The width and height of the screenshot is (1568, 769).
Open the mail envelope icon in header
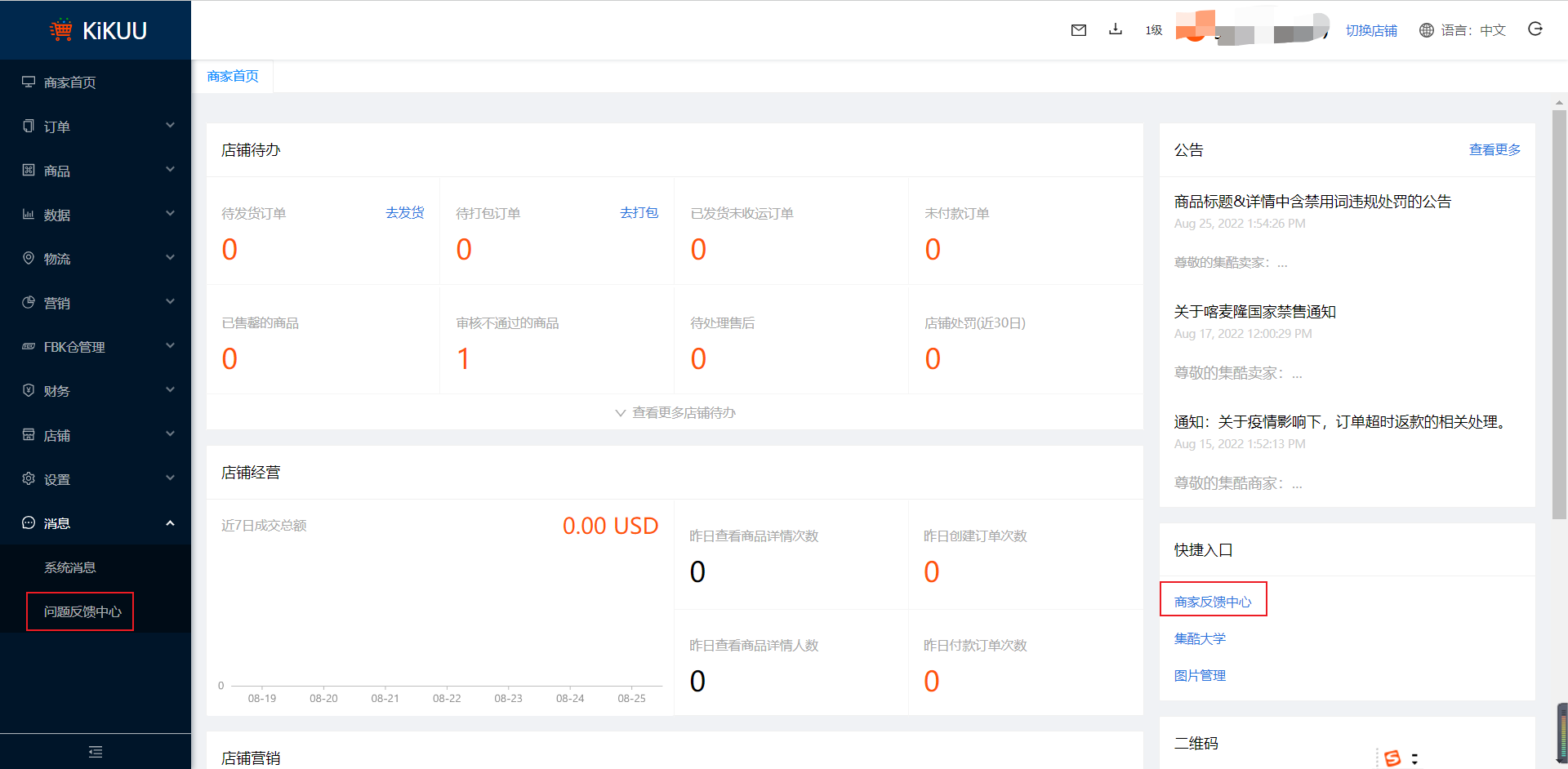click(1079, 30)
